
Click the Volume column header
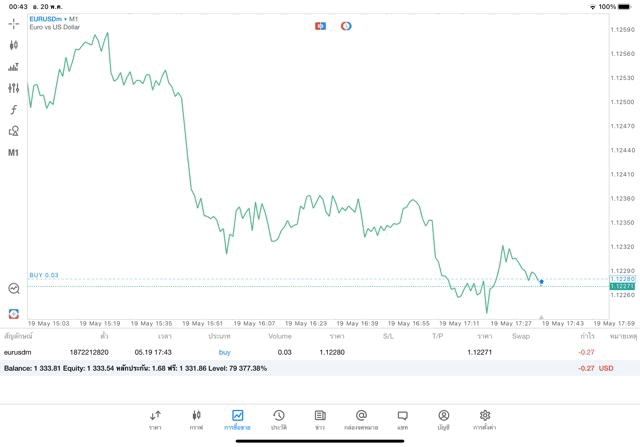click(280, 336)
